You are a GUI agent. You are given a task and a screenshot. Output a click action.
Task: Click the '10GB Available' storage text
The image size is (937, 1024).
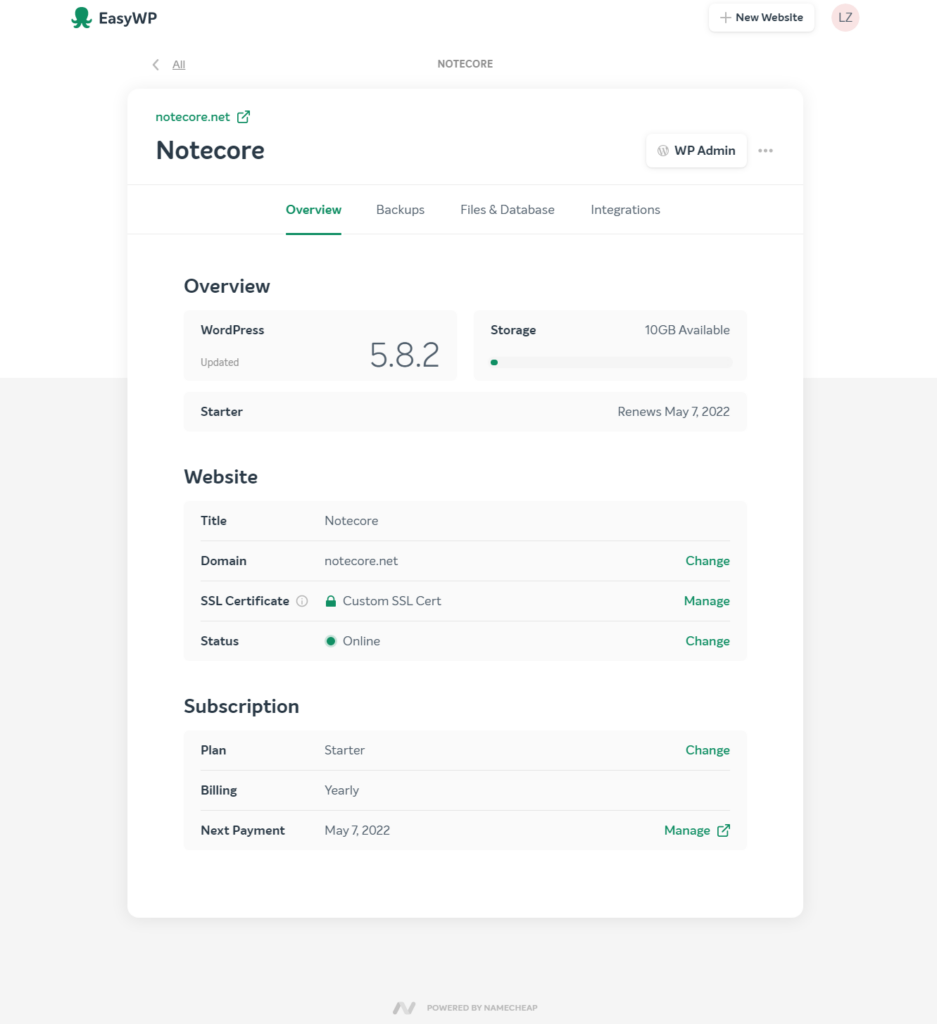click(x=687, y=330)
